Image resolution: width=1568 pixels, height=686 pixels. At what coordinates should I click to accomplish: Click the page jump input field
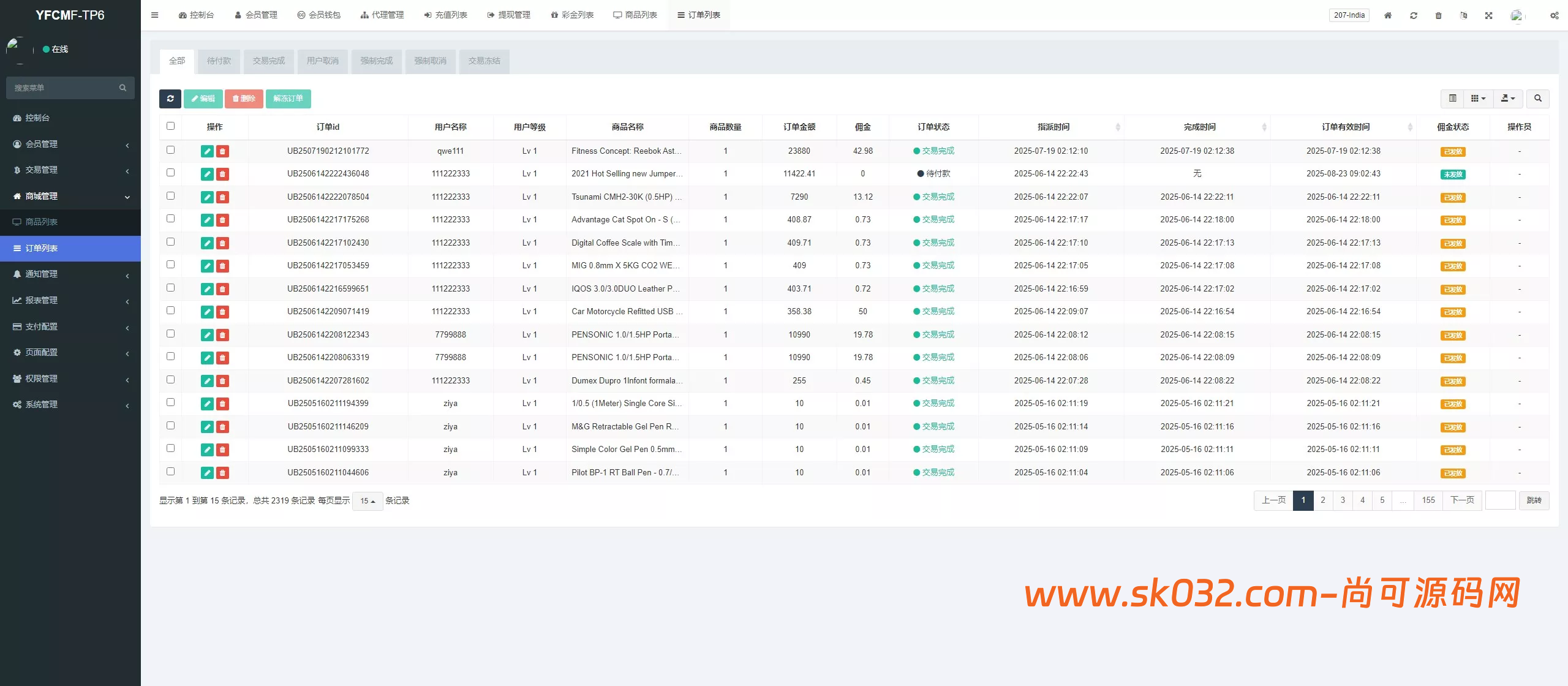click(1500, 500)
